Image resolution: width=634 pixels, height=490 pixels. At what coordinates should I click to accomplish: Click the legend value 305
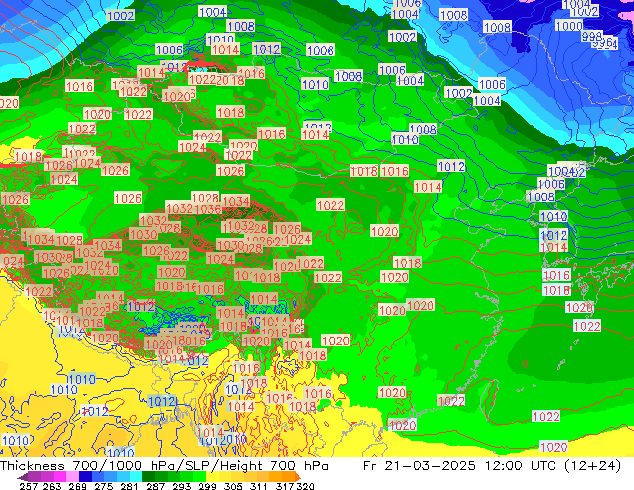pos(233,486)
